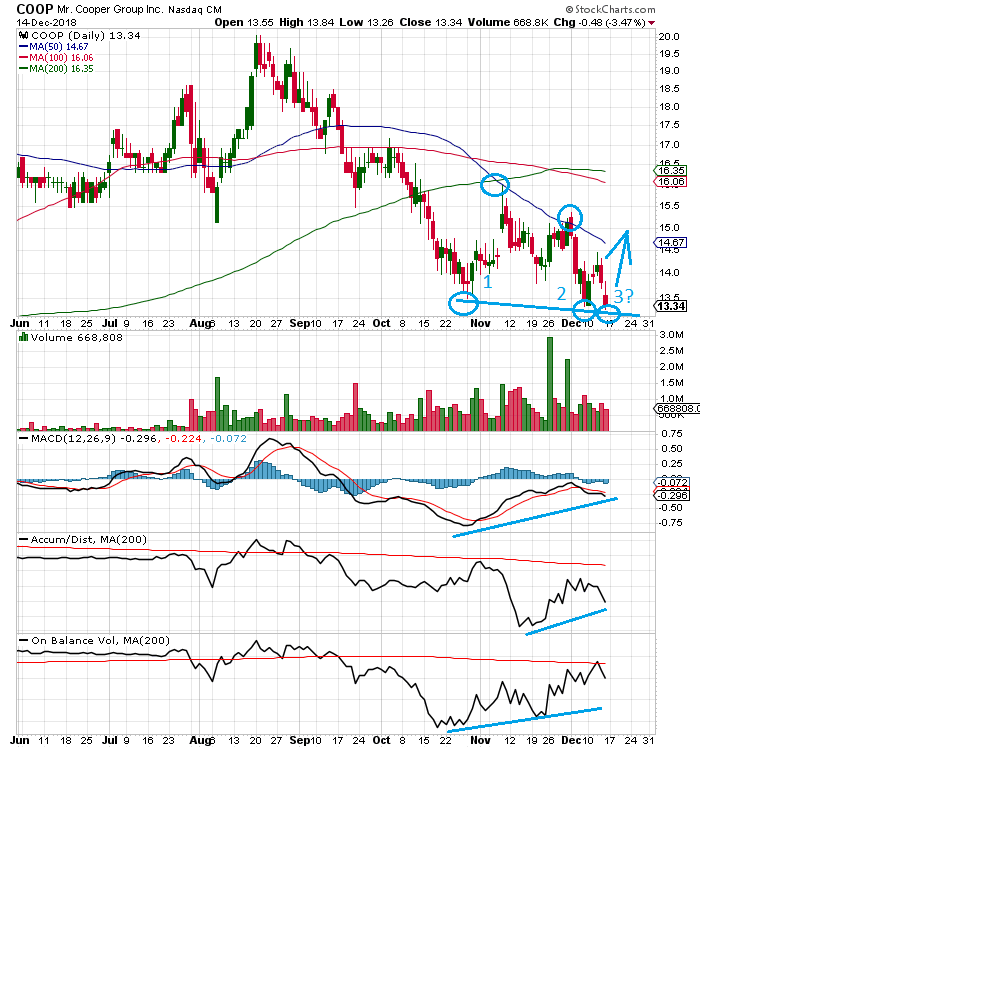Viewport: 1000px width, 1000px height.
Task: Click Oct label on the bottom date axis
Action: point(381,740)
